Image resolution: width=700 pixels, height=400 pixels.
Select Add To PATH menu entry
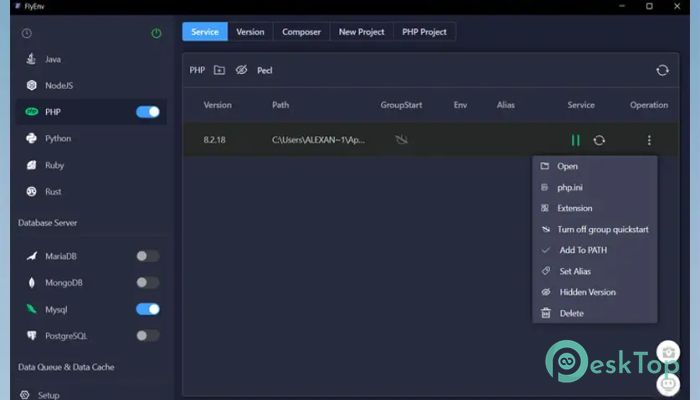[x=595, y=250]
